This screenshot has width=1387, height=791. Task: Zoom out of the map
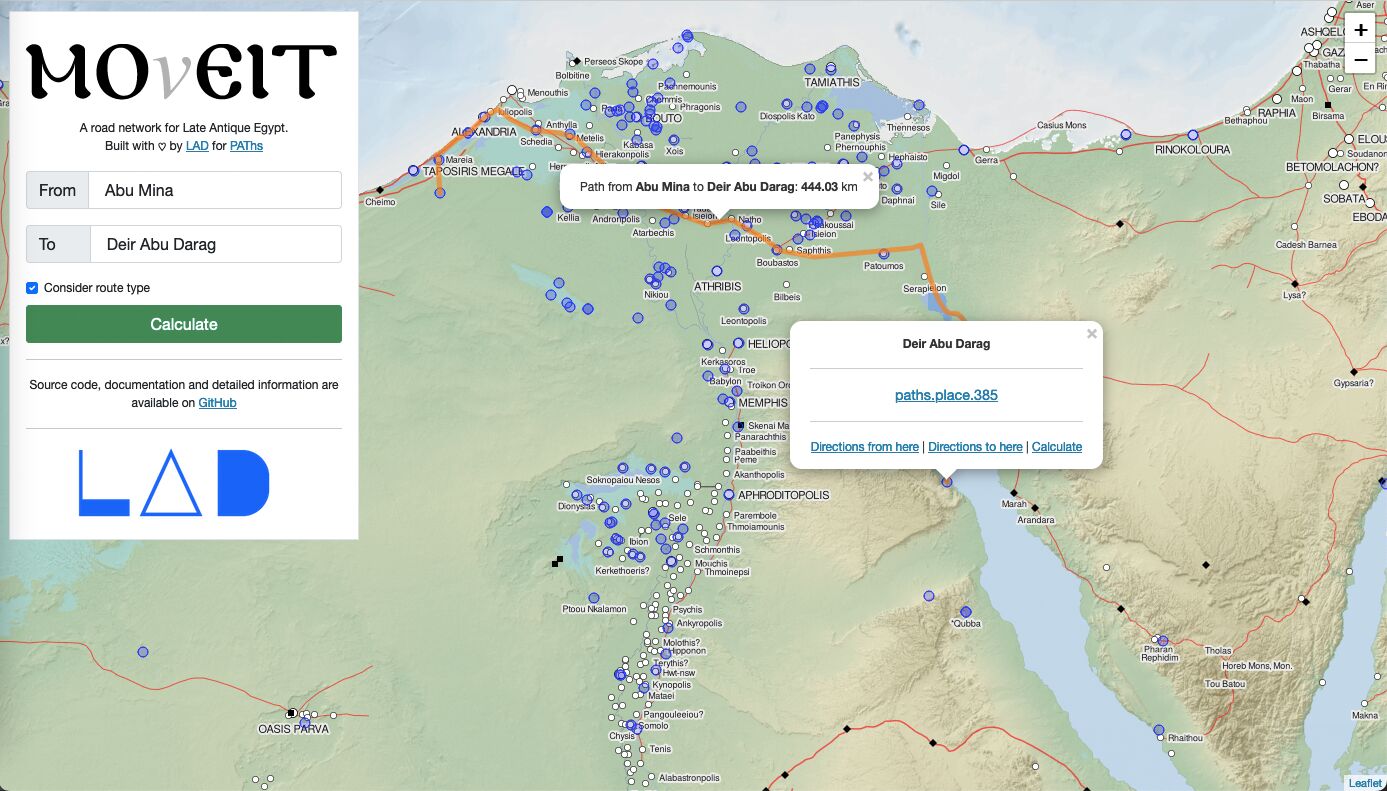point(1360,60)
